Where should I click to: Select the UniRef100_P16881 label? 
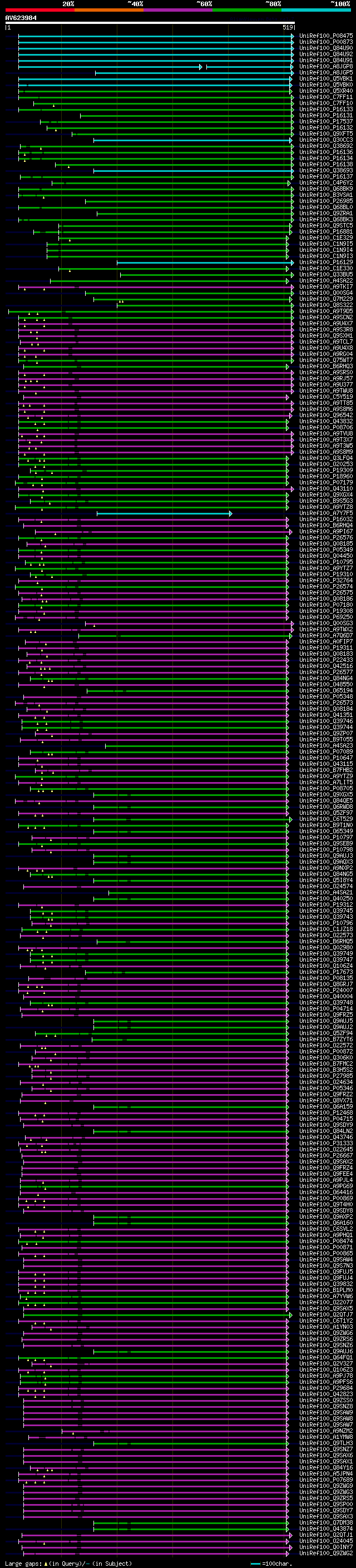click(326, 231)
